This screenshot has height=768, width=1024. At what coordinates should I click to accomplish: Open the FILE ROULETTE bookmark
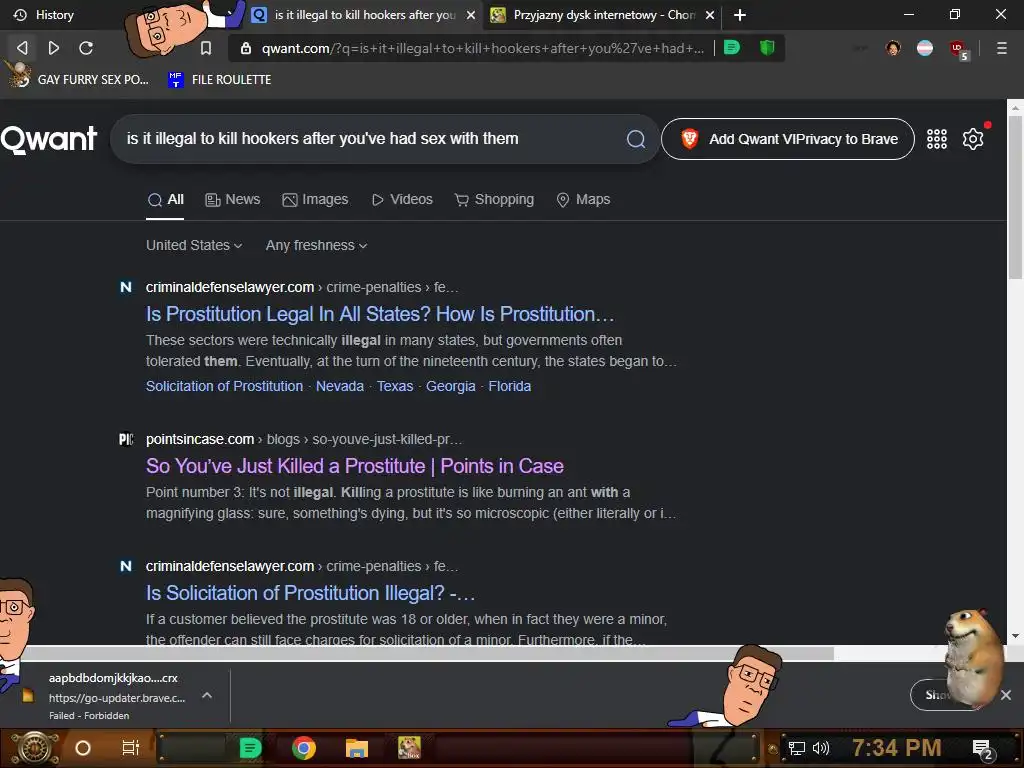click(x=220, y=80)
